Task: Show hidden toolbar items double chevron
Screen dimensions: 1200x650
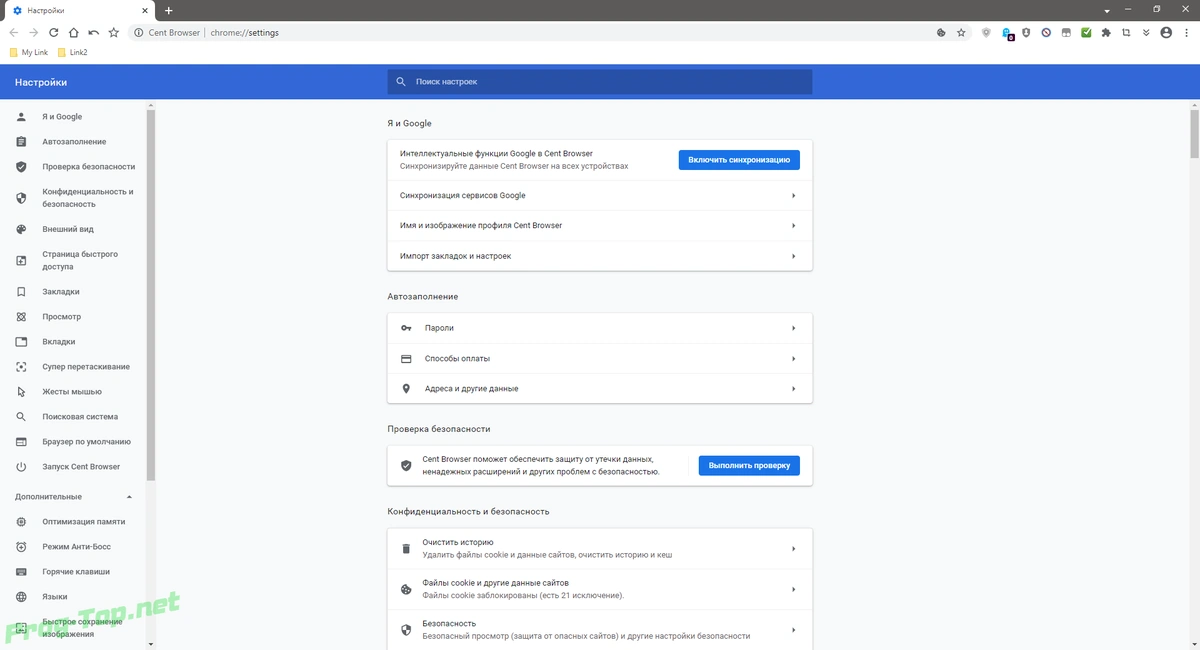Action: tap(1146, 32)
